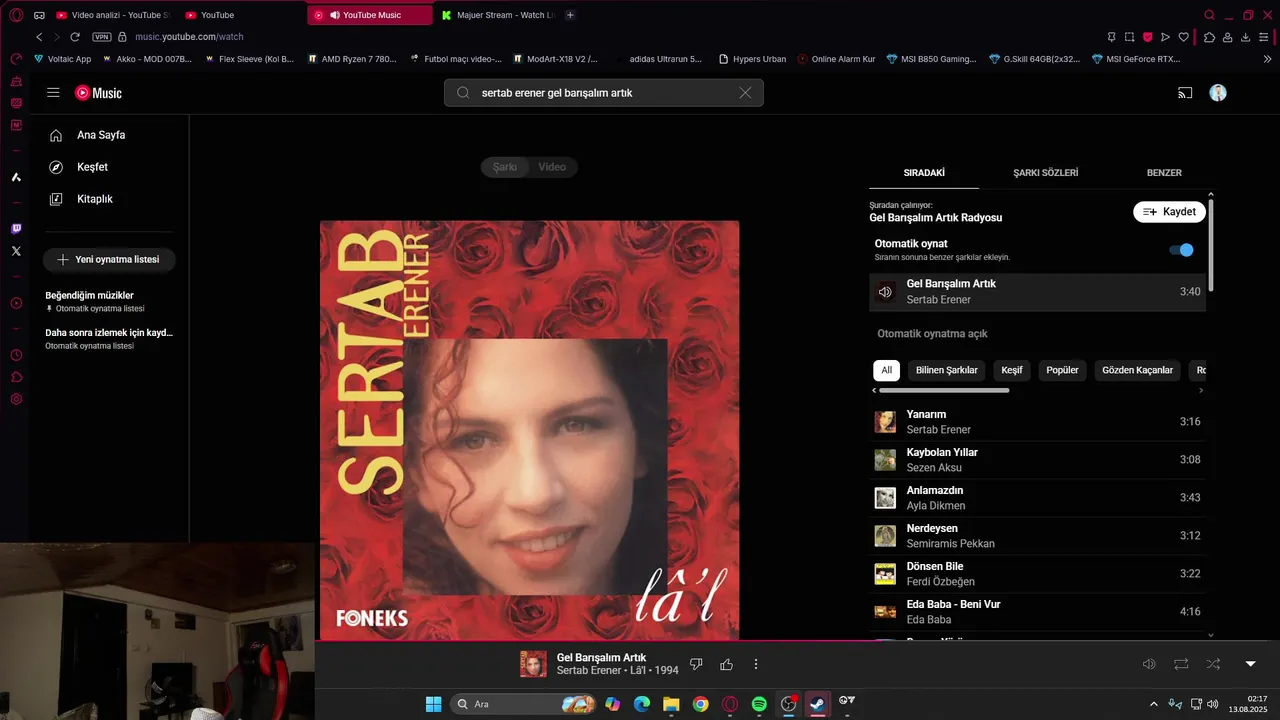1280x720 pixels.
Task: Click the player volume speaker icon
Action: [1150, 664]
